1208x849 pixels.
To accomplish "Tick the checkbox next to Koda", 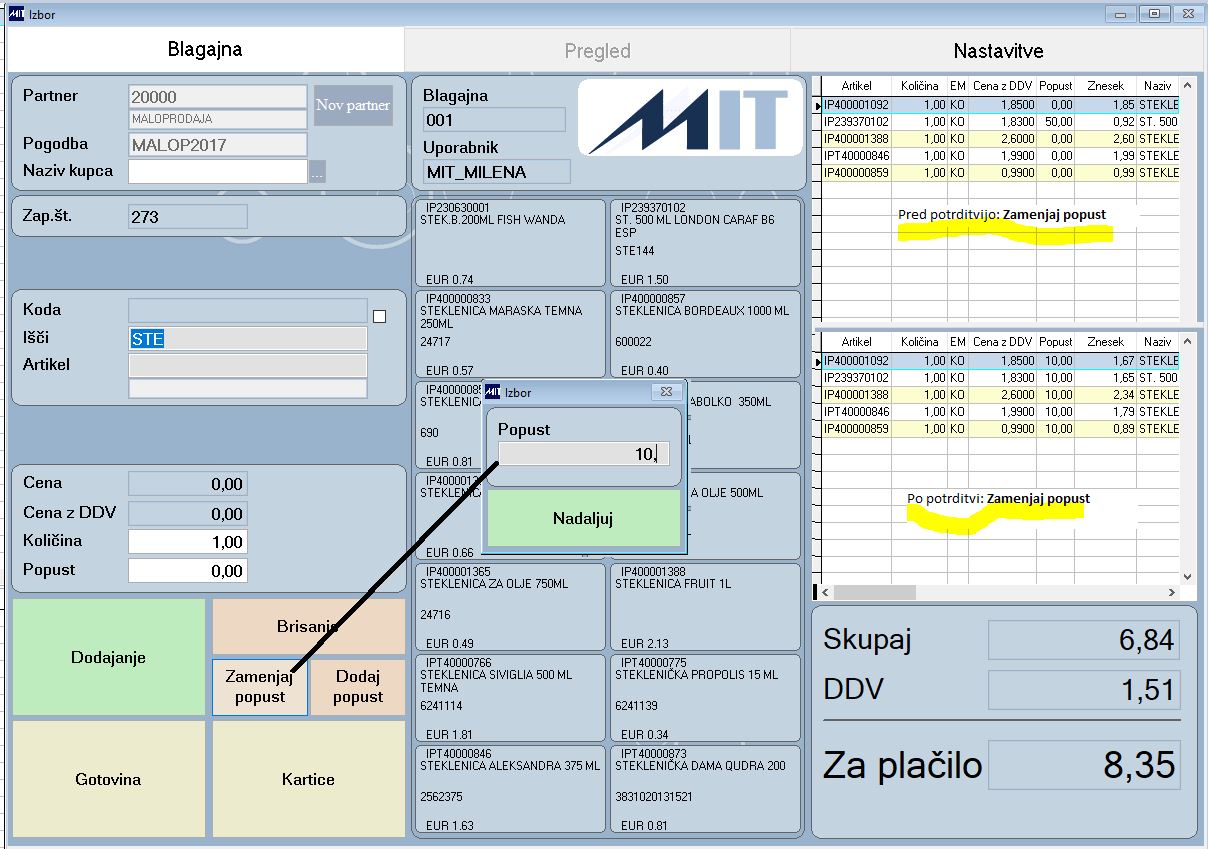I will click(379, 316).
